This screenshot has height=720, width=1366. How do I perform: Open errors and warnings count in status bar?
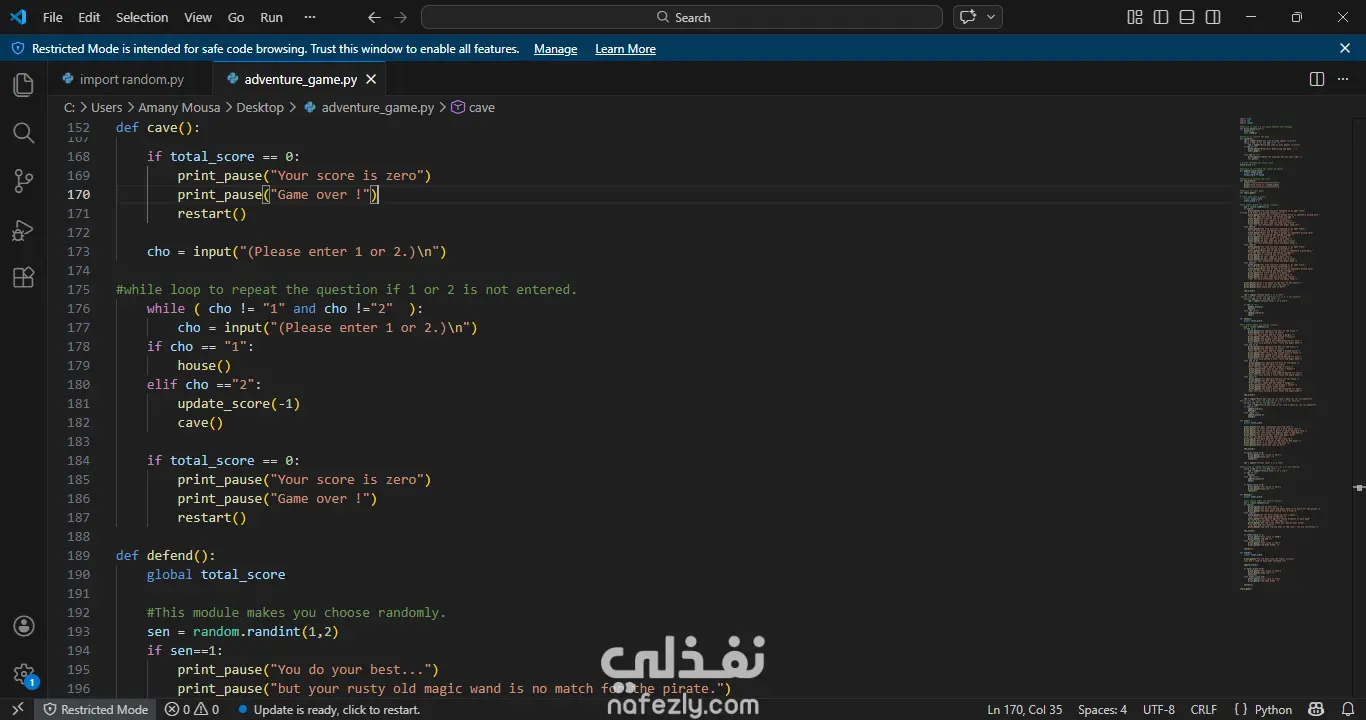(192, 709)
